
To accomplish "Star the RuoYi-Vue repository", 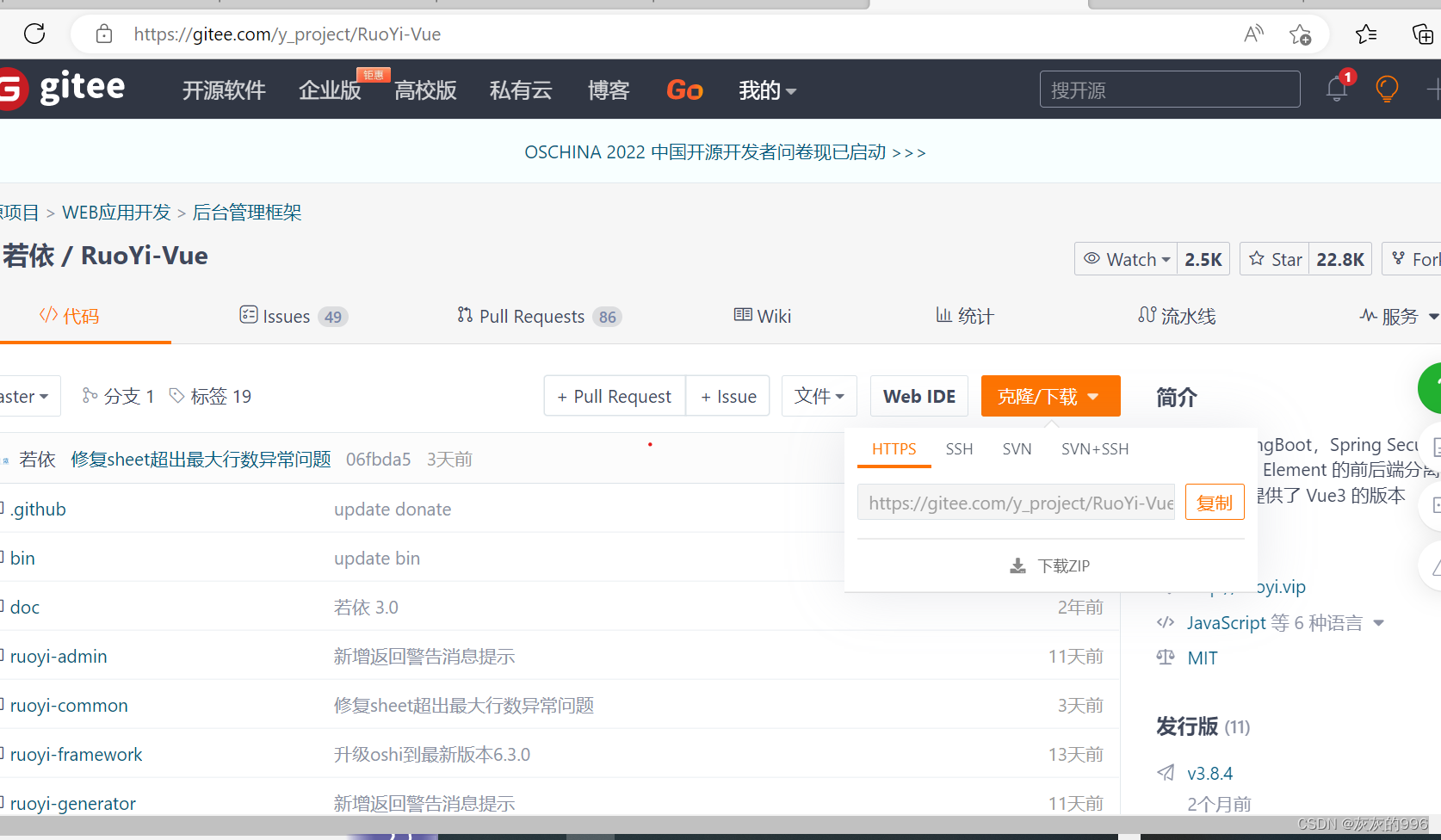I will [1275, 259].
